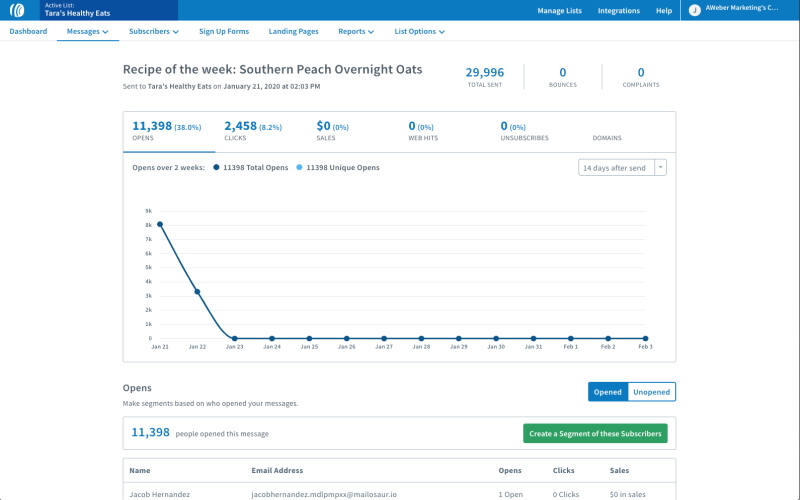This screenshot has width=800, height=500.
Task: Click the Integrations link
Action: pyautogui.click(x=619, y=11)
